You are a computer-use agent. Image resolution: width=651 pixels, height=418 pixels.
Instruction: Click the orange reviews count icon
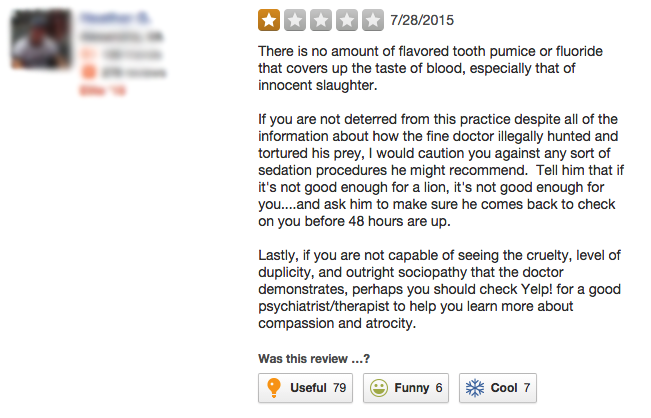click(x=86, y=71)
